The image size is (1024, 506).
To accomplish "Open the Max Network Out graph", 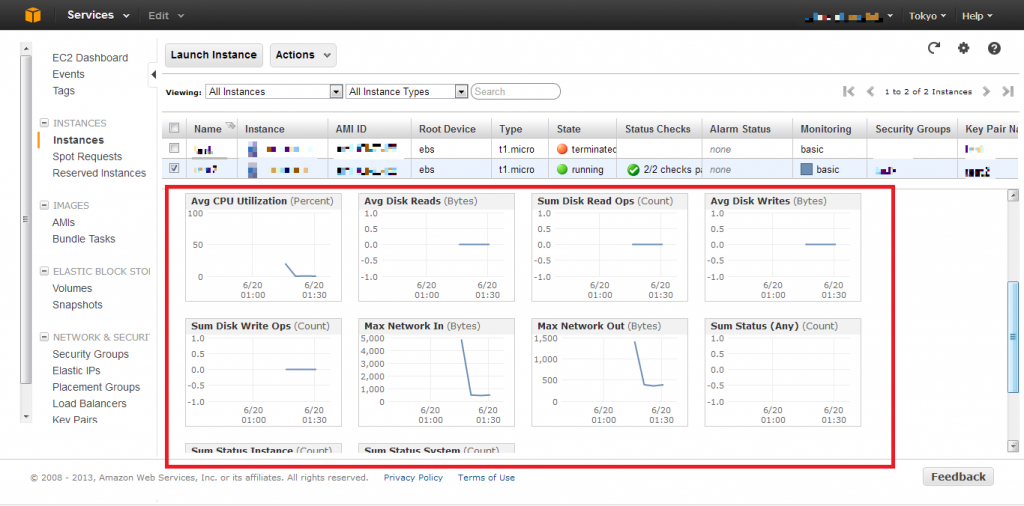I will click(x=609, y=372).
